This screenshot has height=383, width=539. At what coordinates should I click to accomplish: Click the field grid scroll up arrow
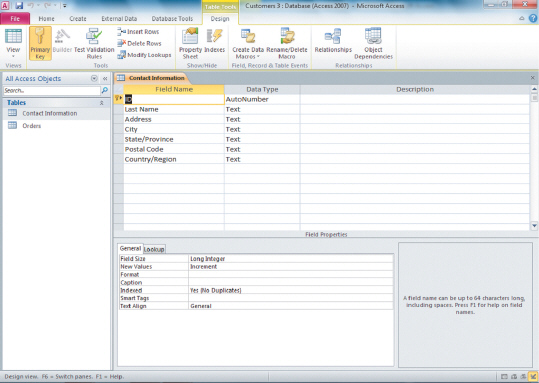(x=534, y=89)
